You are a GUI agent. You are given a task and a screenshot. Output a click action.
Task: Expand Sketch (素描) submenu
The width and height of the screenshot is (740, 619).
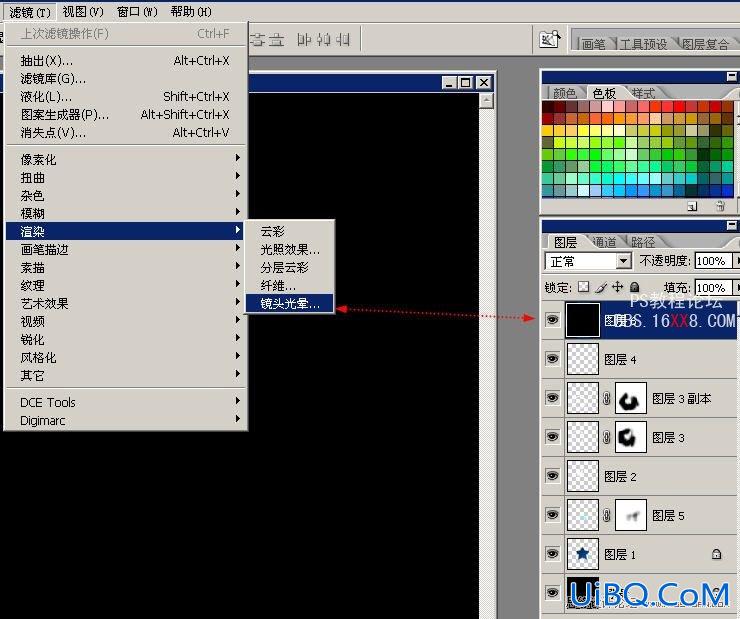click(x=126, y=268)
